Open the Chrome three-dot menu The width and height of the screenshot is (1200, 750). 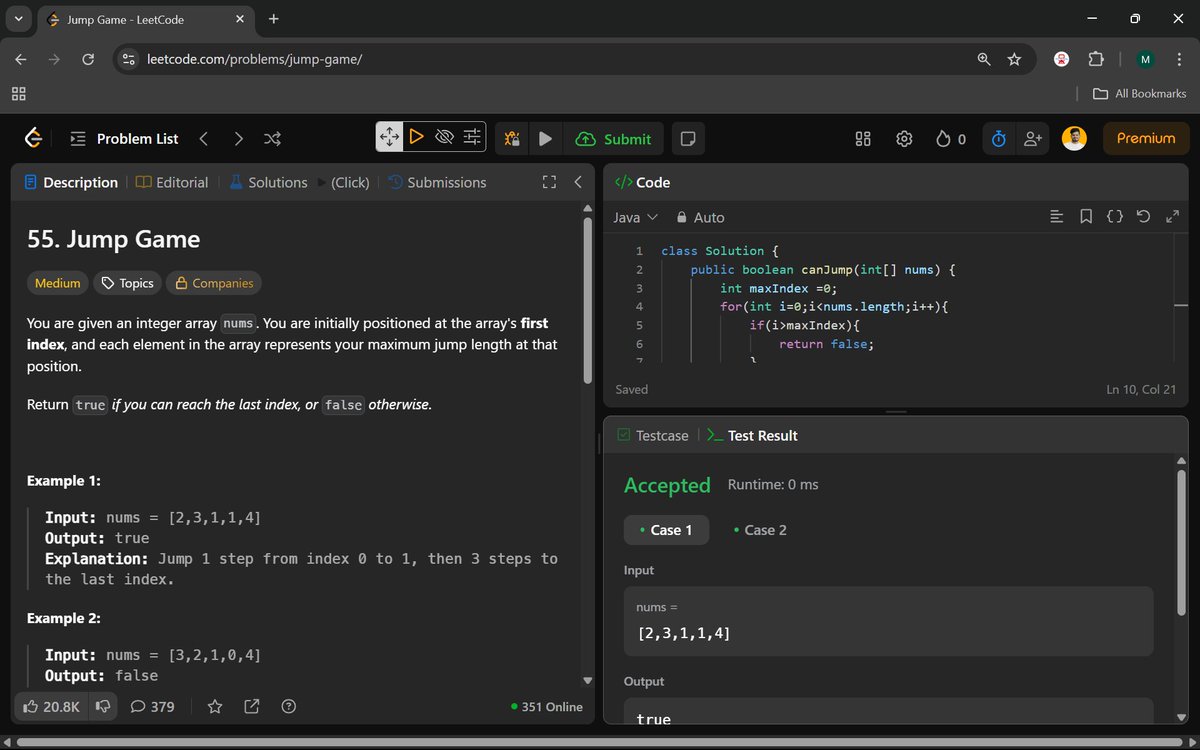coord(1179,59)
